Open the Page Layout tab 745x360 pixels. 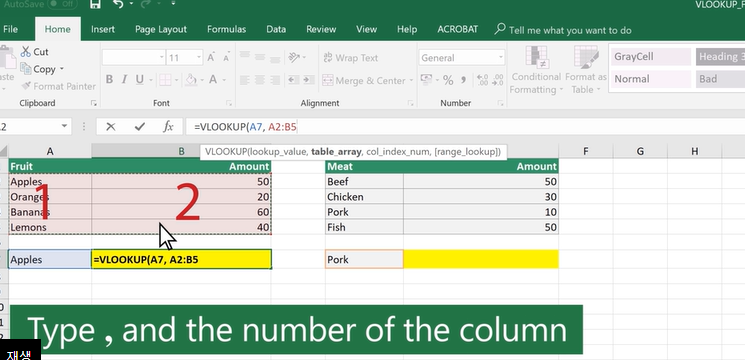coord(161,29)
